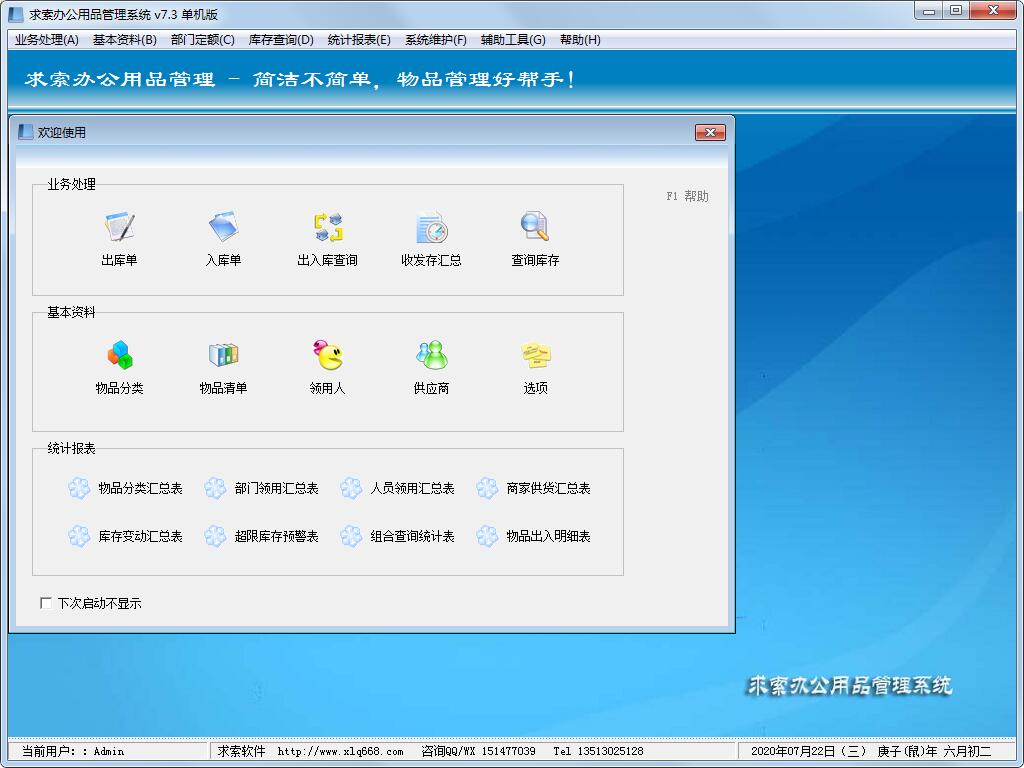Open the 组合查询统计表 report link
This screenshot has height=768, width=1024.
pos(412,536)
